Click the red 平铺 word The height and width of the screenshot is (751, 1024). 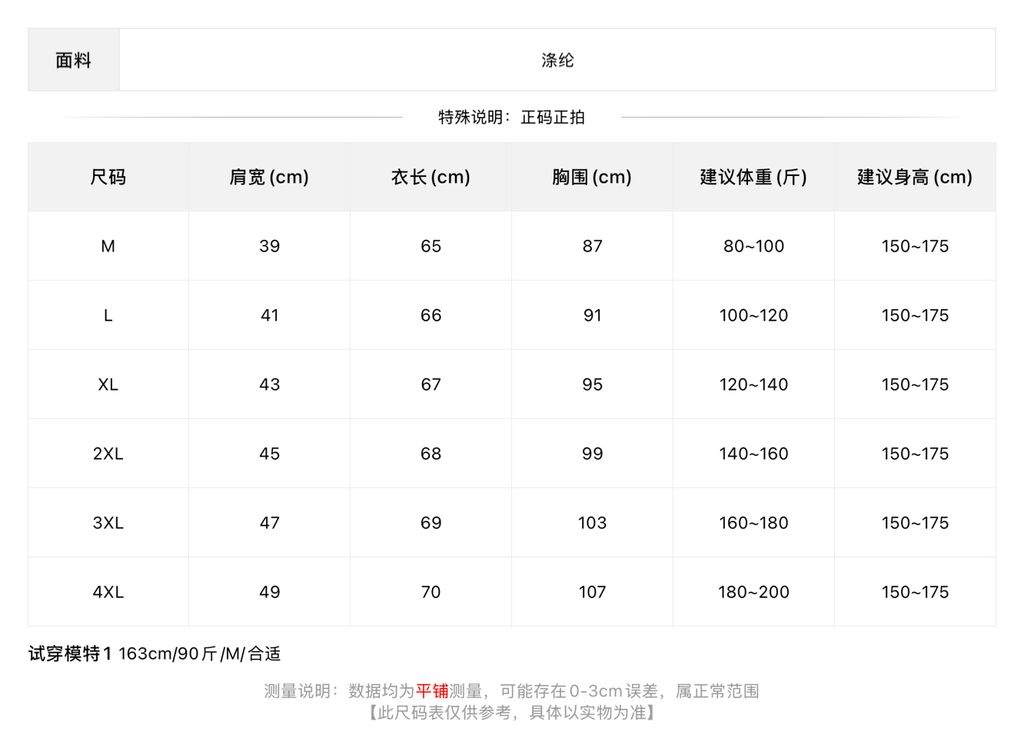(432, 691)
